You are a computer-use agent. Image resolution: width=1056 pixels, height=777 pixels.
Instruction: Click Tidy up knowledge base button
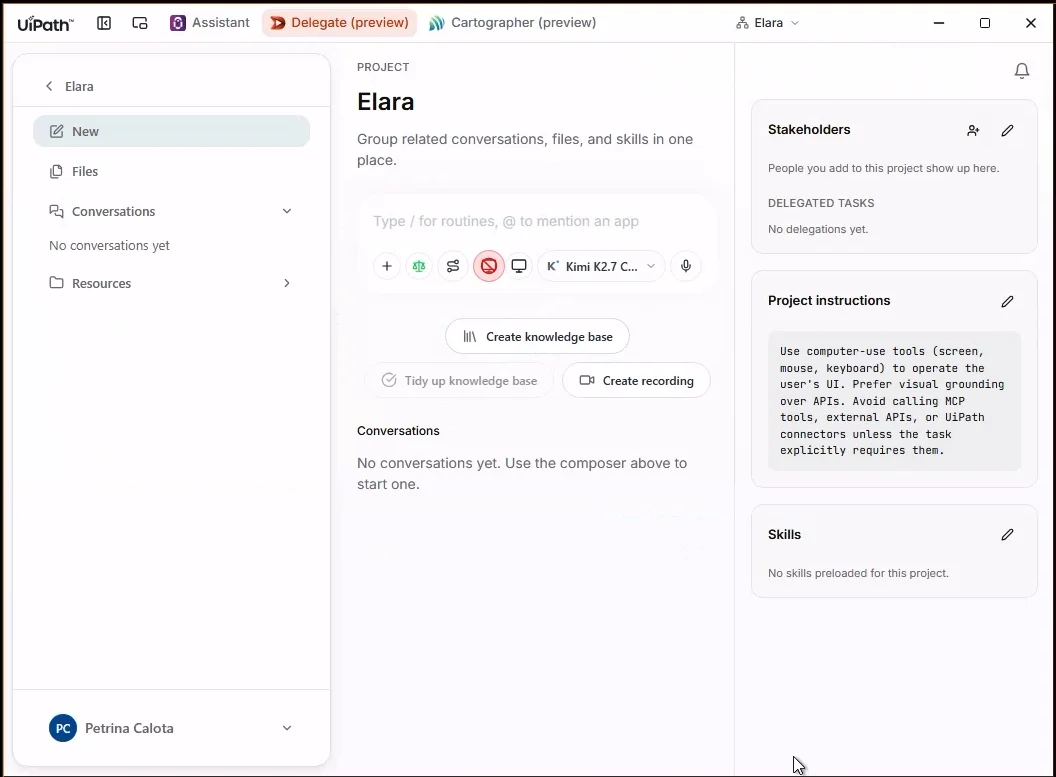pyautogui.click(x=459, y=381)
